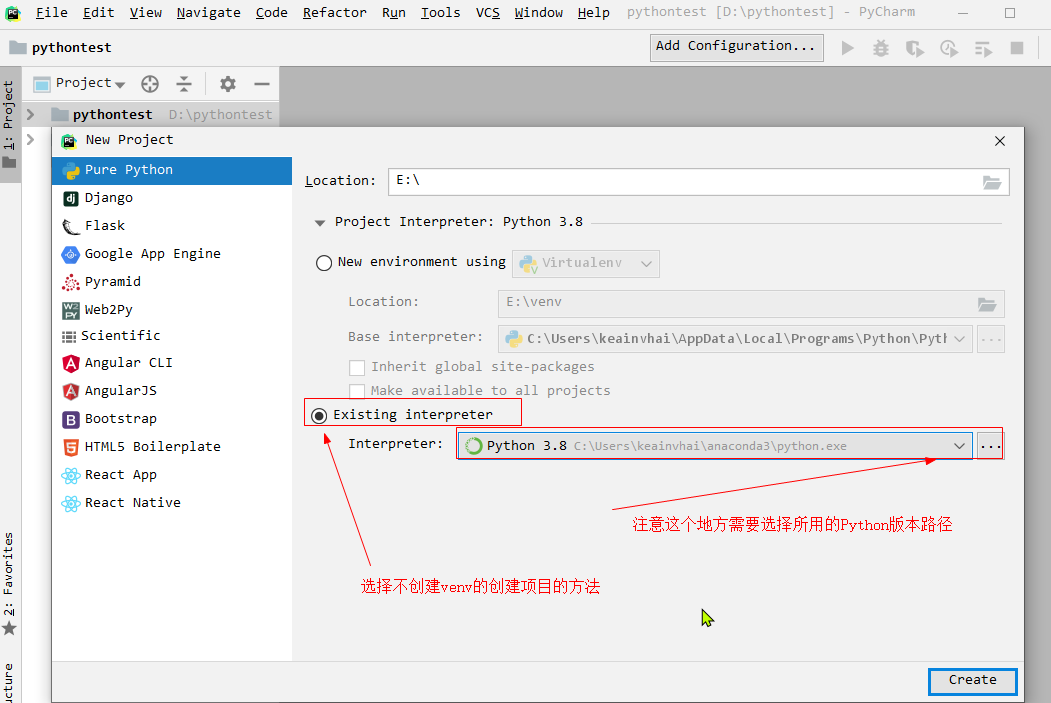
Task: Select React App project type
Action: coord(172,475)
